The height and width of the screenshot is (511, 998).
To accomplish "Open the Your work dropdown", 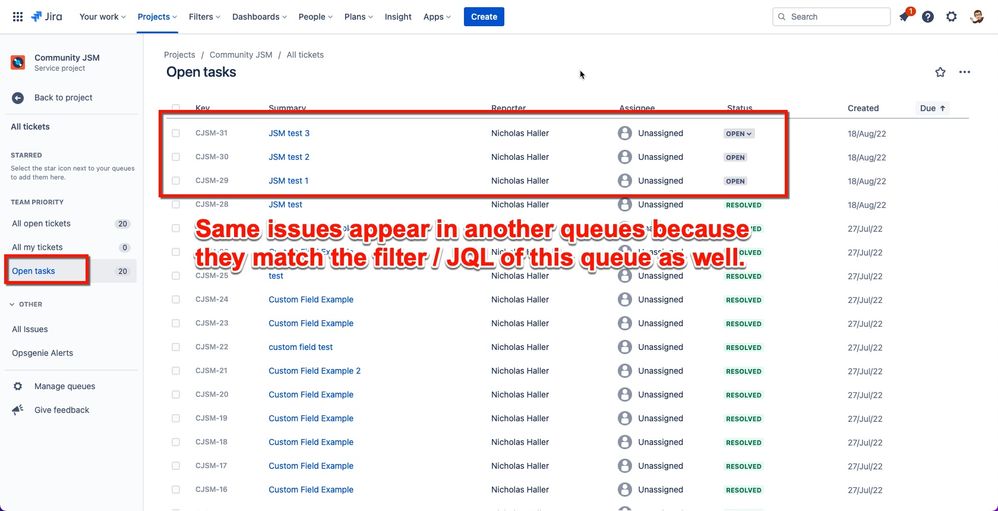I will (102, 17).
